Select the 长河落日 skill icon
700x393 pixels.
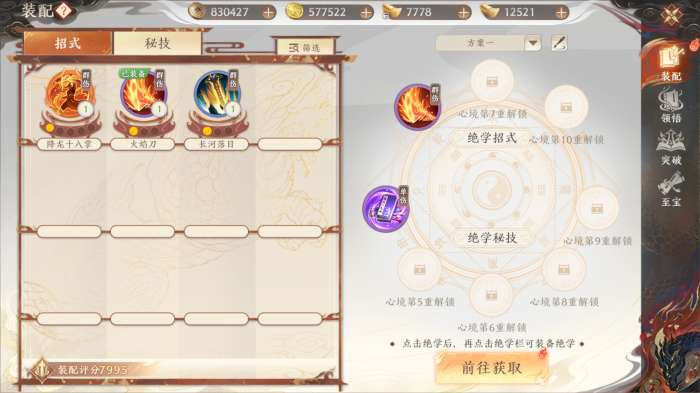tap(217, 95)
